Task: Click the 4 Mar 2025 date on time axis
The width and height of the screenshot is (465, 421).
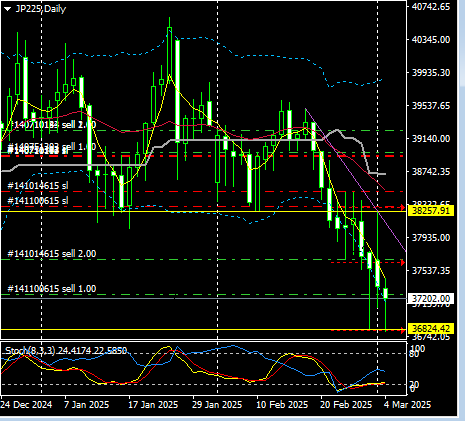Action: pyautogui.click(x=407, y=405)
